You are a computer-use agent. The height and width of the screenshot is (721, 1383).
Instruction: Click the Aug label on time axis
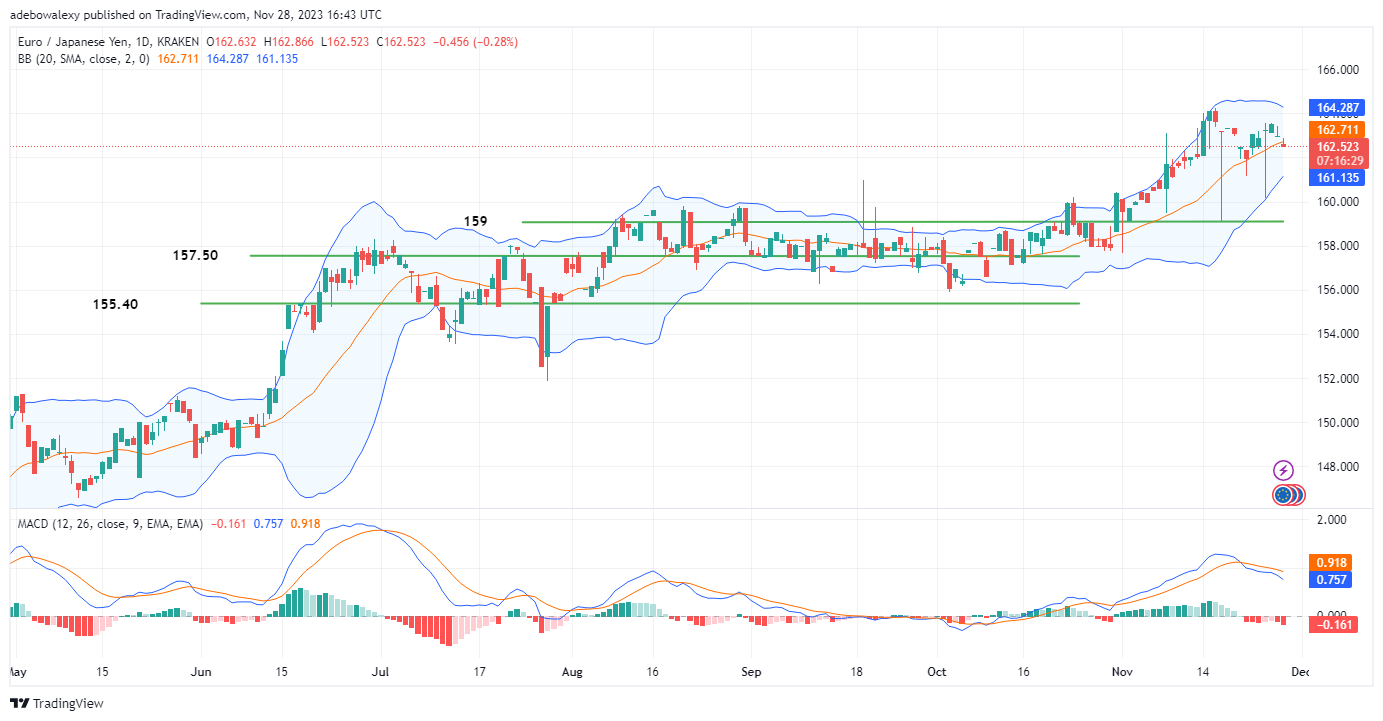(x=571, y=673)
